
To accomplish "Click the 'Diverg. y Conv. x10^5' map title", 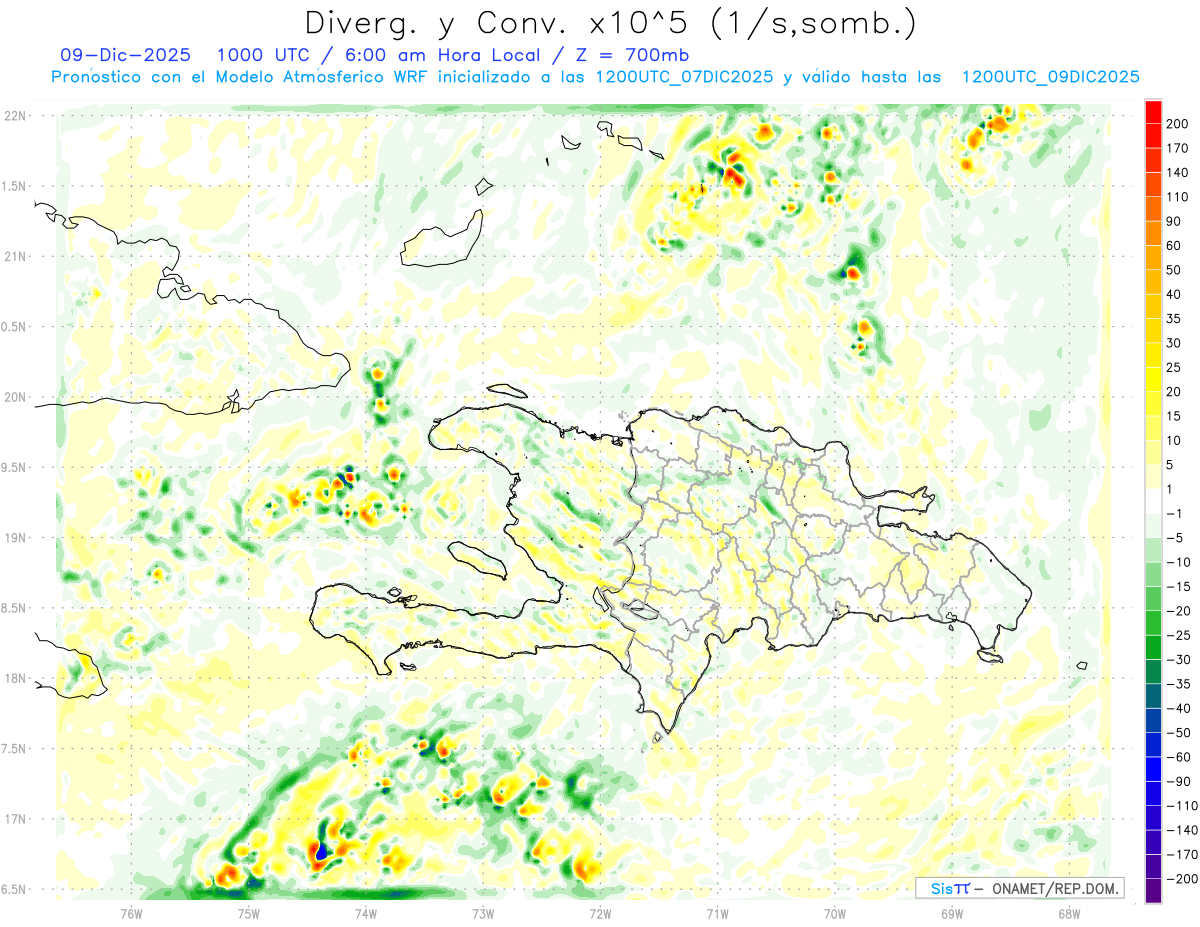I will point(610,22).
